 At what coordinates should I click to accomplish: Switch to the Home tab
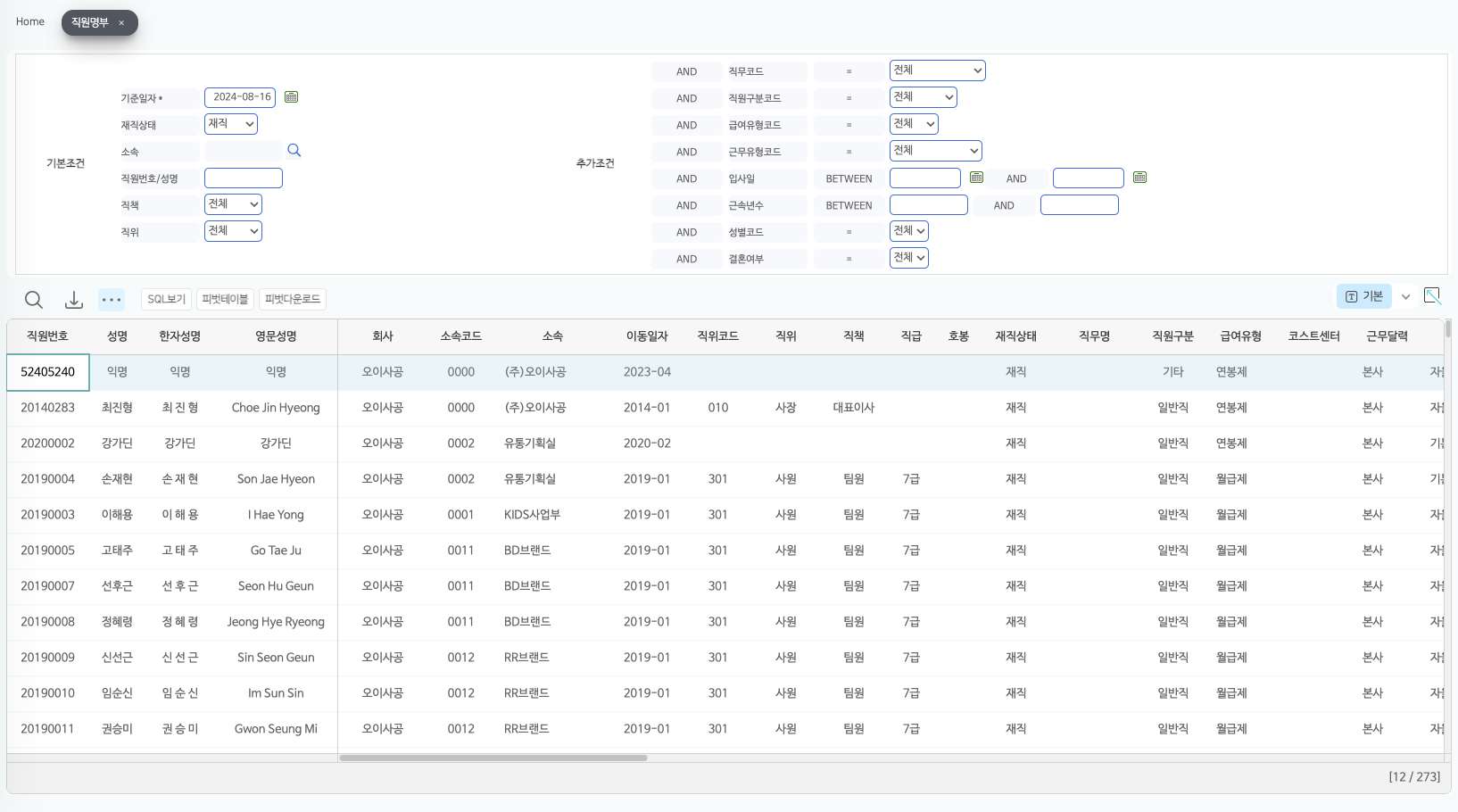pos(30,21)
